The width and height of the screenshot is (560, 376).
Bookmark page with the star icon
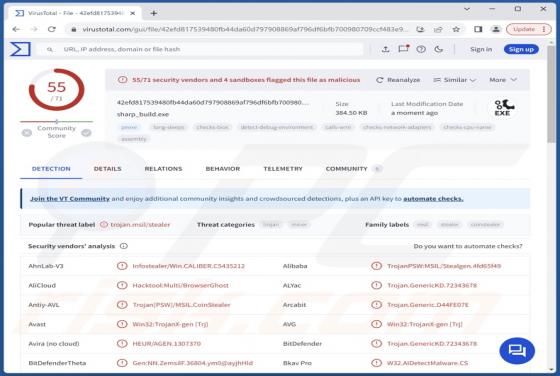coord(456,29)
